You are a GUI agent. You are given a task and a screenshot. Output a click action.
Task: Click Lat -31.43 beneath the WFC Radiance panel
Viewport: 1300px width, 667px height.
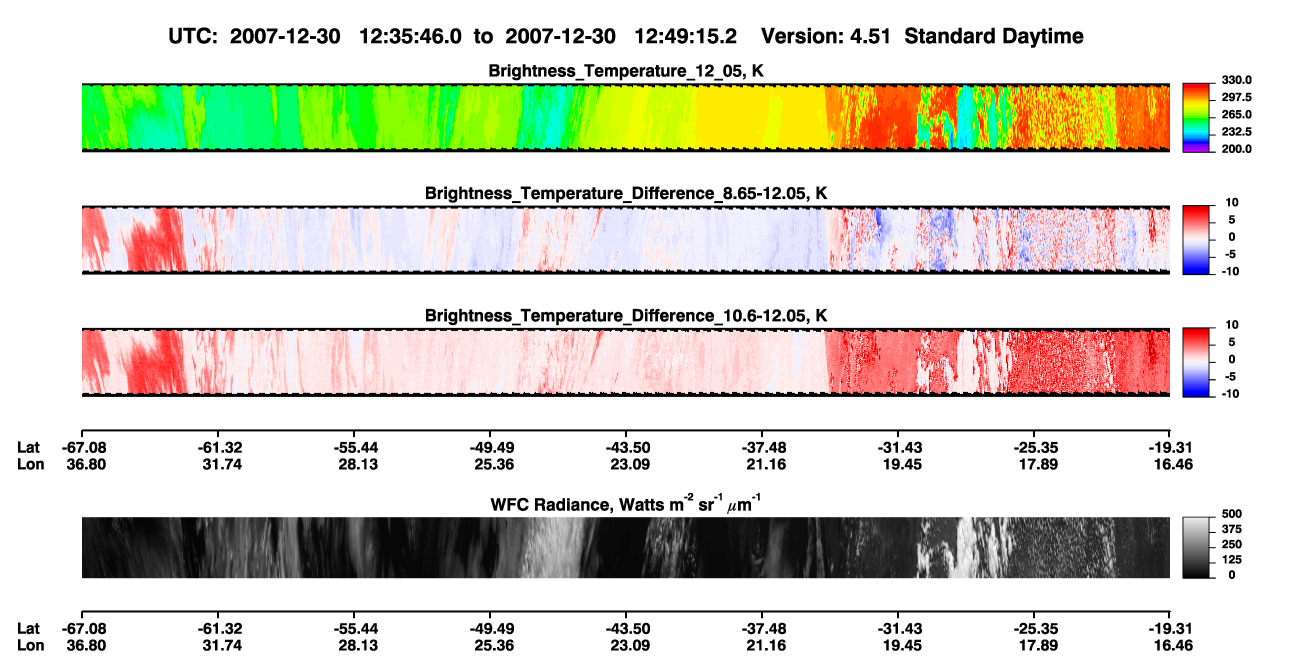(898, 628)
